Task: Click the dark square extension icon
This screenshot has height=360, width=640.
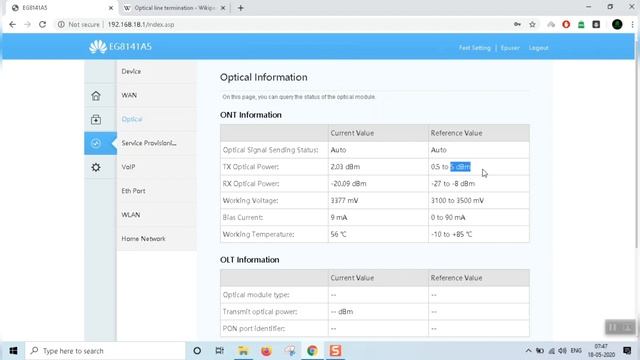Action: click(x=596, y=24)
